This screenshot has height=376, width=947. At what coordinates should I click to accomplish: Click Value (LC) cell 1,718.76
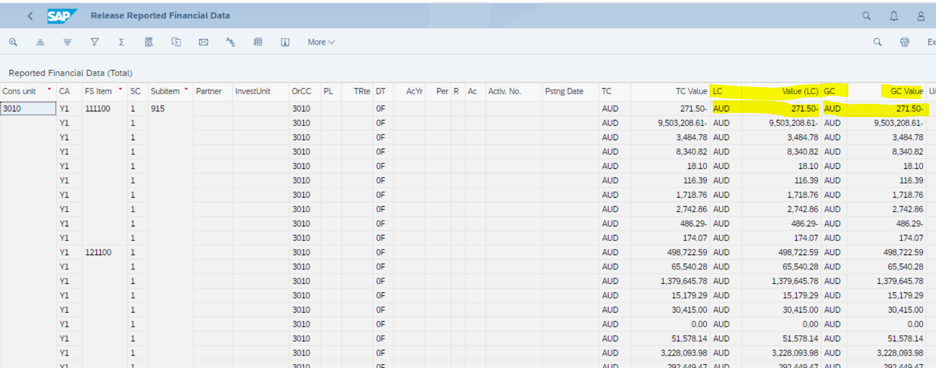(781, 195)
